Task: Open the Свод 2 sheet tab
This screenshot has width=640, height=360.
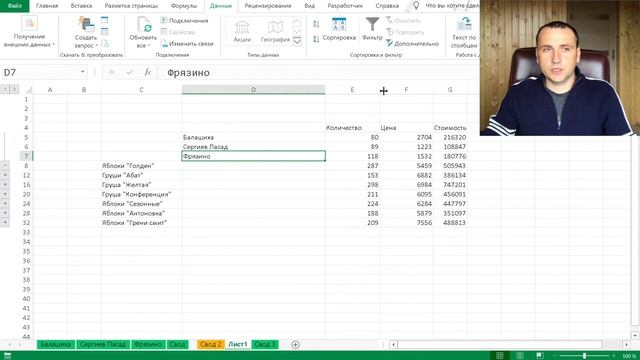Action: (211, 344)
